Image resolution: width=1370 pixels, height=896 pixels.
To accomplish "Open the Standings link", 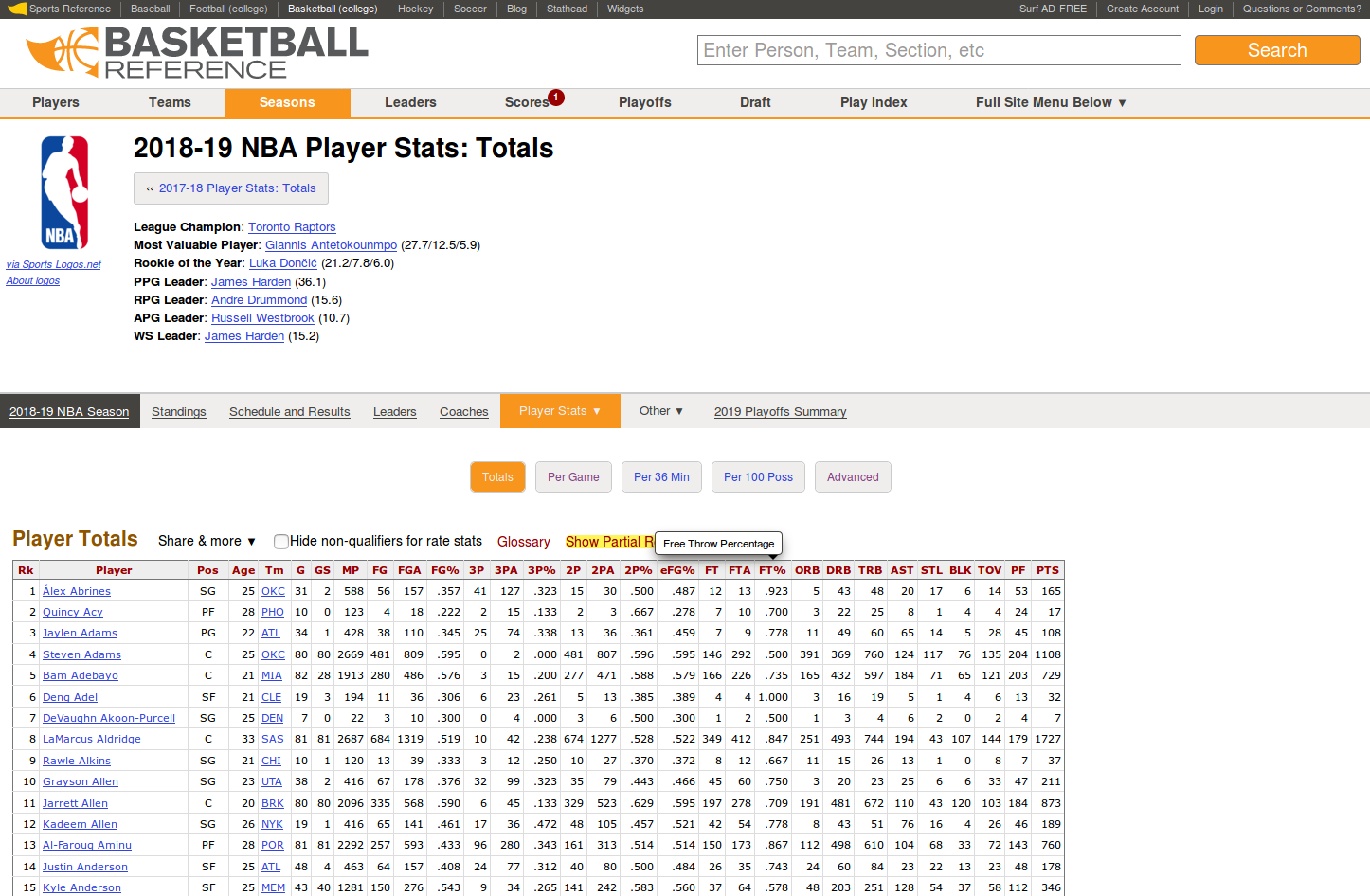I will click(179, 411).
